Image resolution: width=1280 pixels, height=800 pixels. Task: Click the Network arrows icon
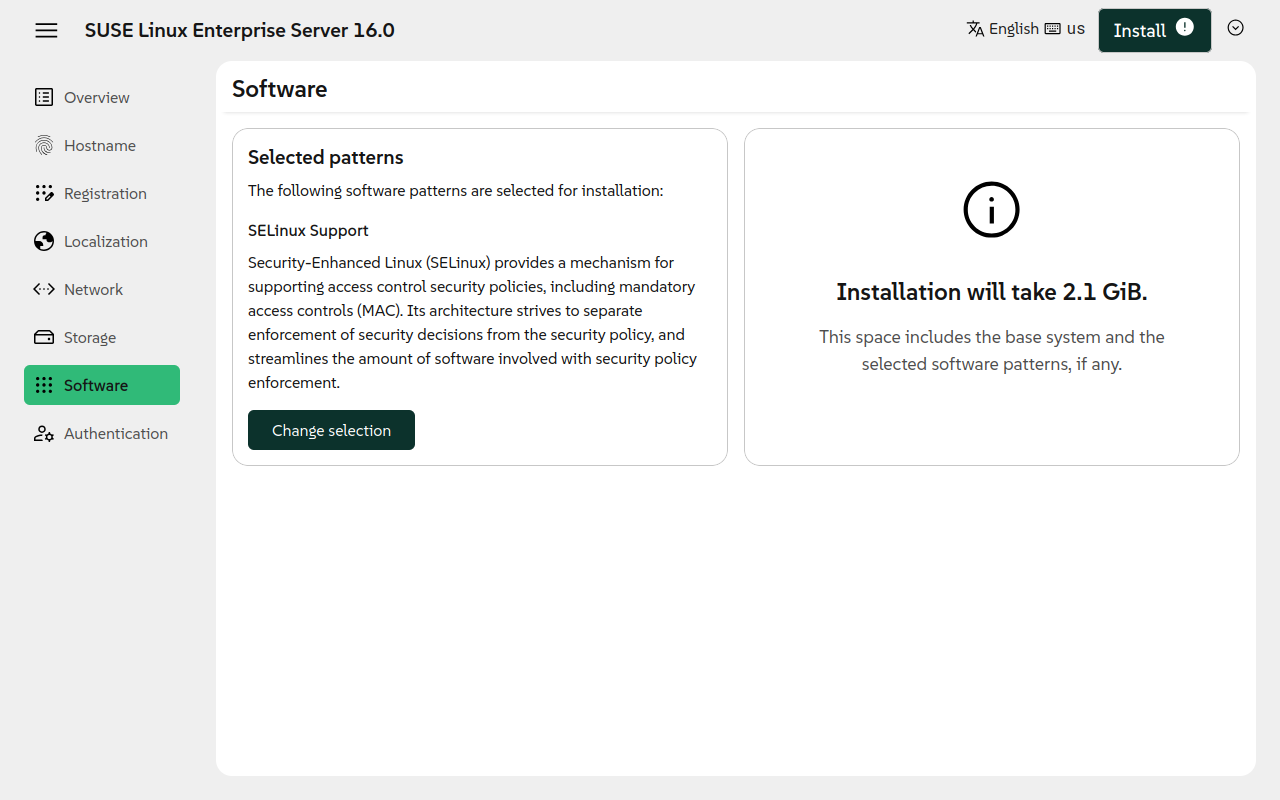click(44, 290)
